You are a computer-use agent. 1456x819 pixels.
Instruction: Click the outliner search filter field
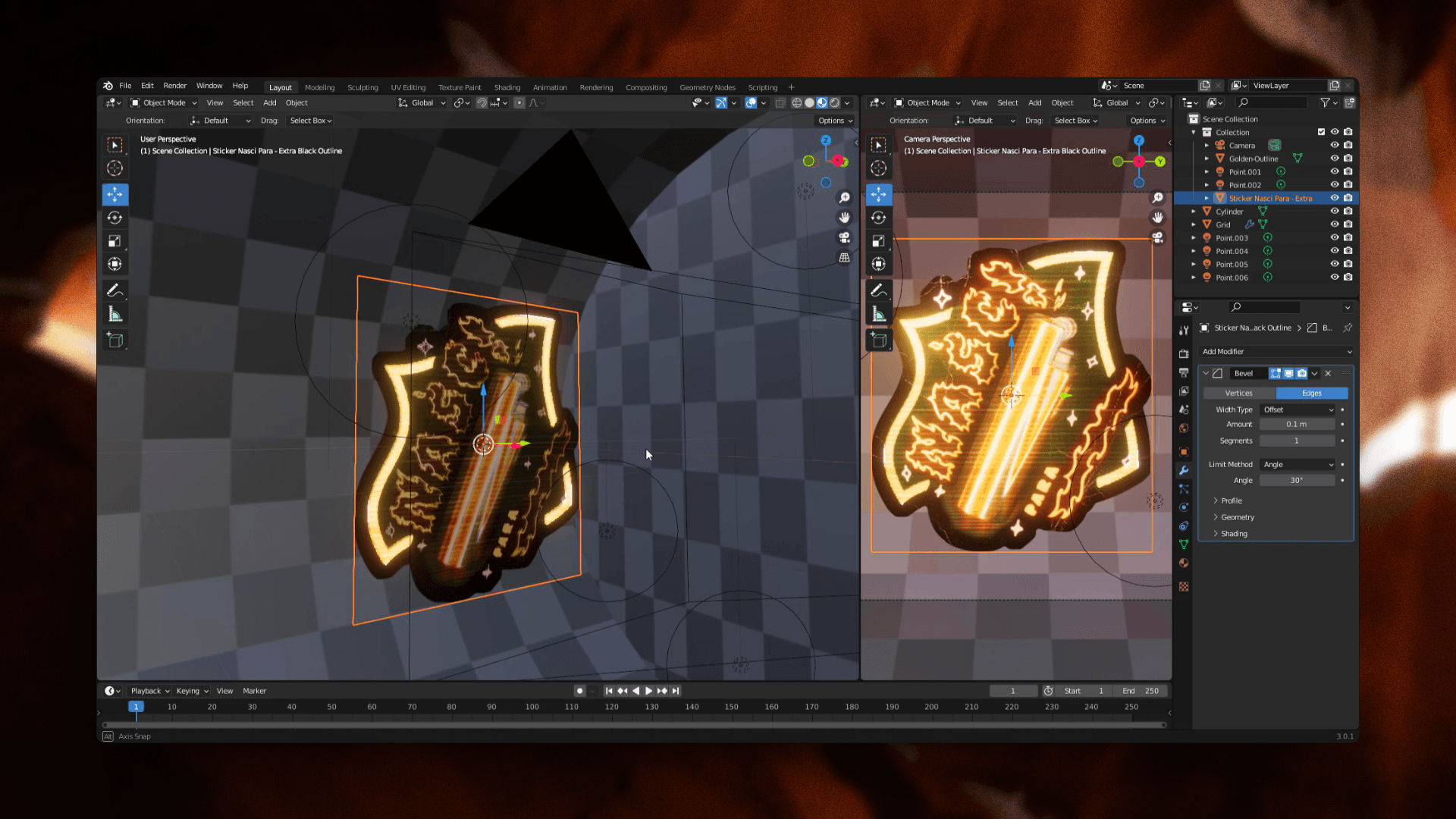point(1271,102)
